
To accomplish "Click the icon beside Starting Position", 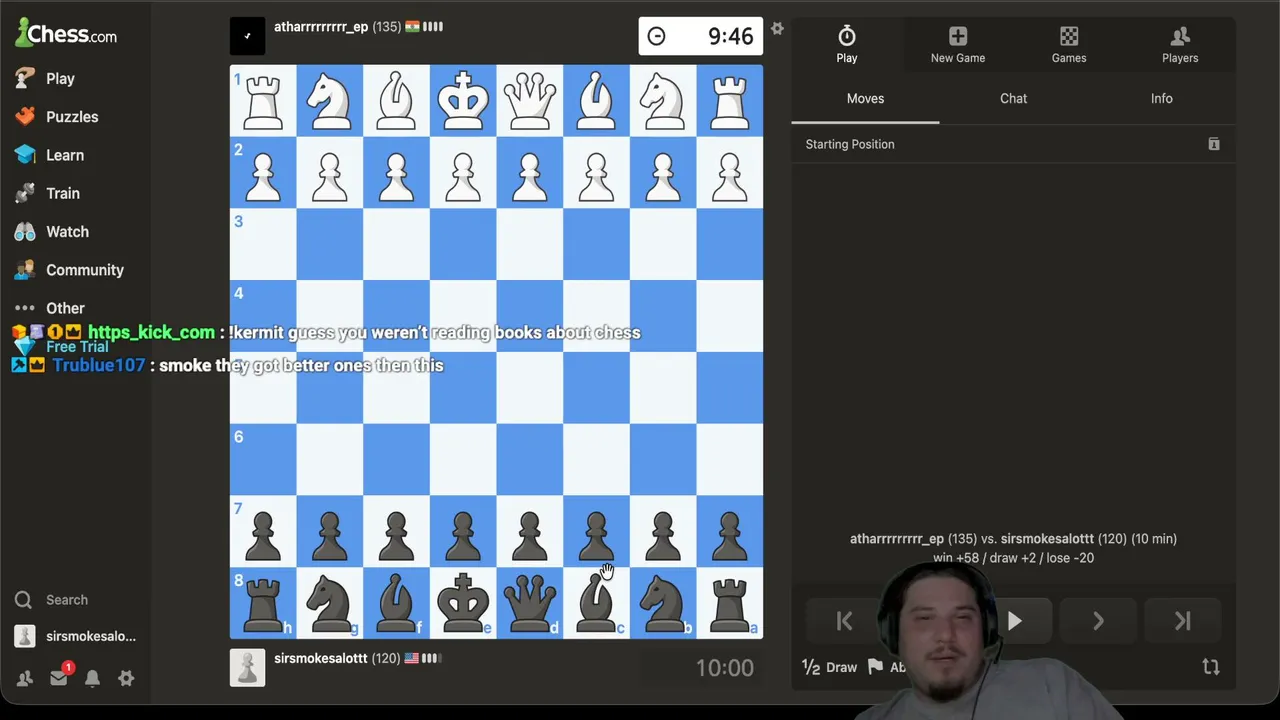I will click(1214, 144).
